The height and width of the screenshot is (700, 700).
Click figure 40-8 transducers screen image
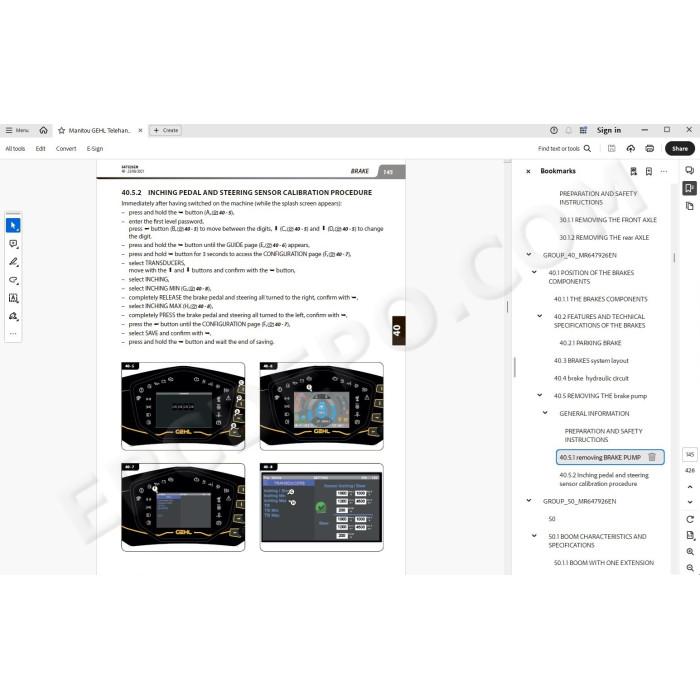[321, 508]
